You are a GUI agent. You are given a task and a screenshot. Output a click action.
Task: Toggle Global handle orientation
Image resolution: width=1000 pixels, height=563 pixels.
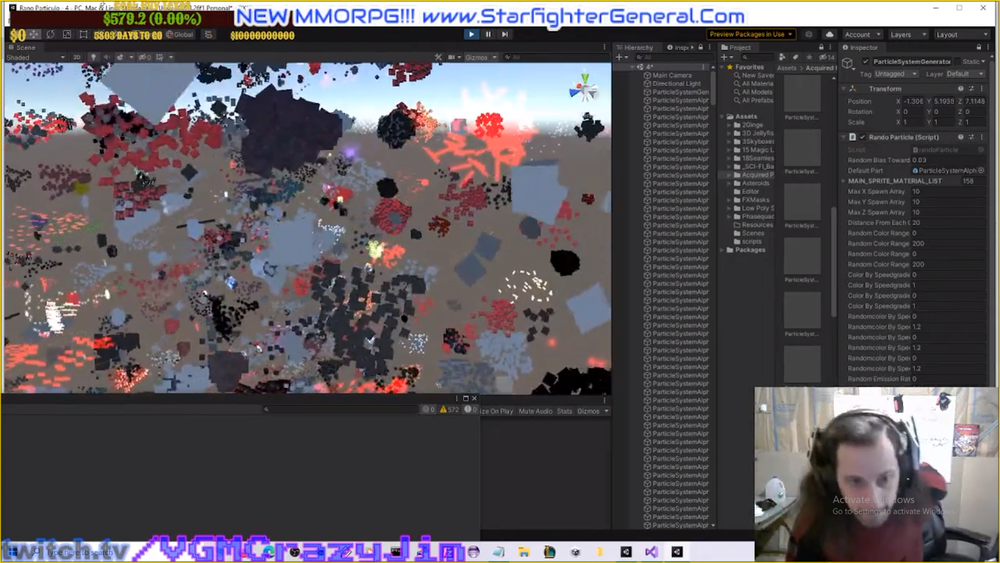point(180,34)
